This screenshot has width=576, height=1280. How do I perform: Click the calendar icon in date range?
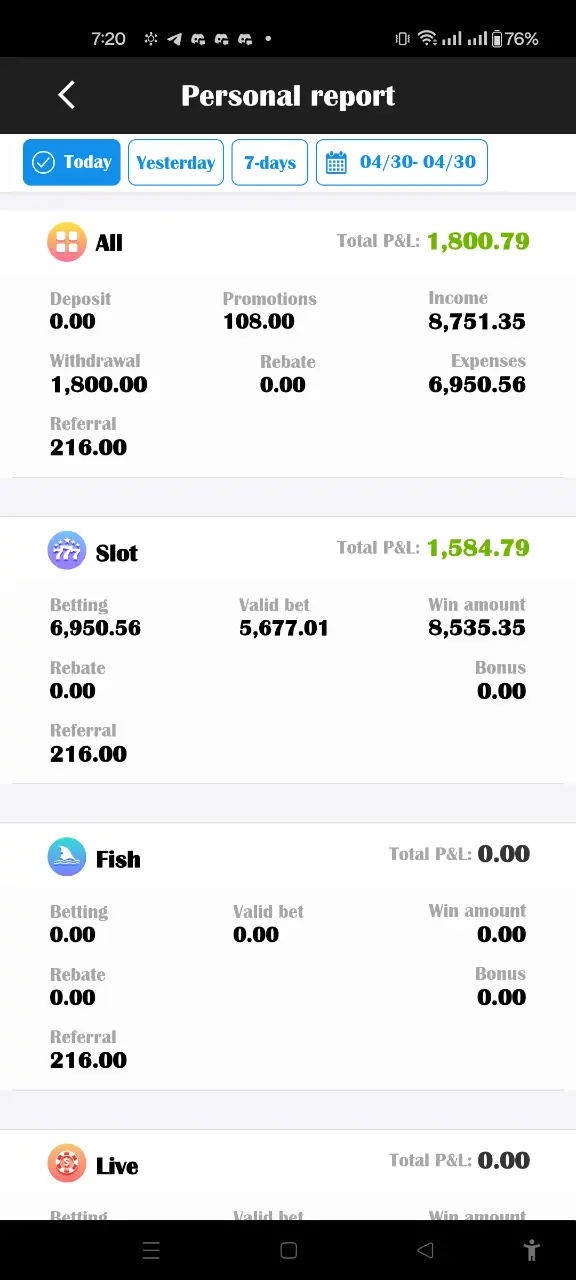(x=337, y=162)
